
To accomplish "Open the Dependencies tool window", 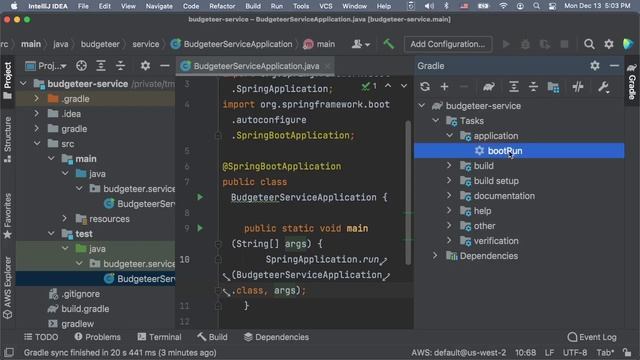I will (x=276, y=337).
